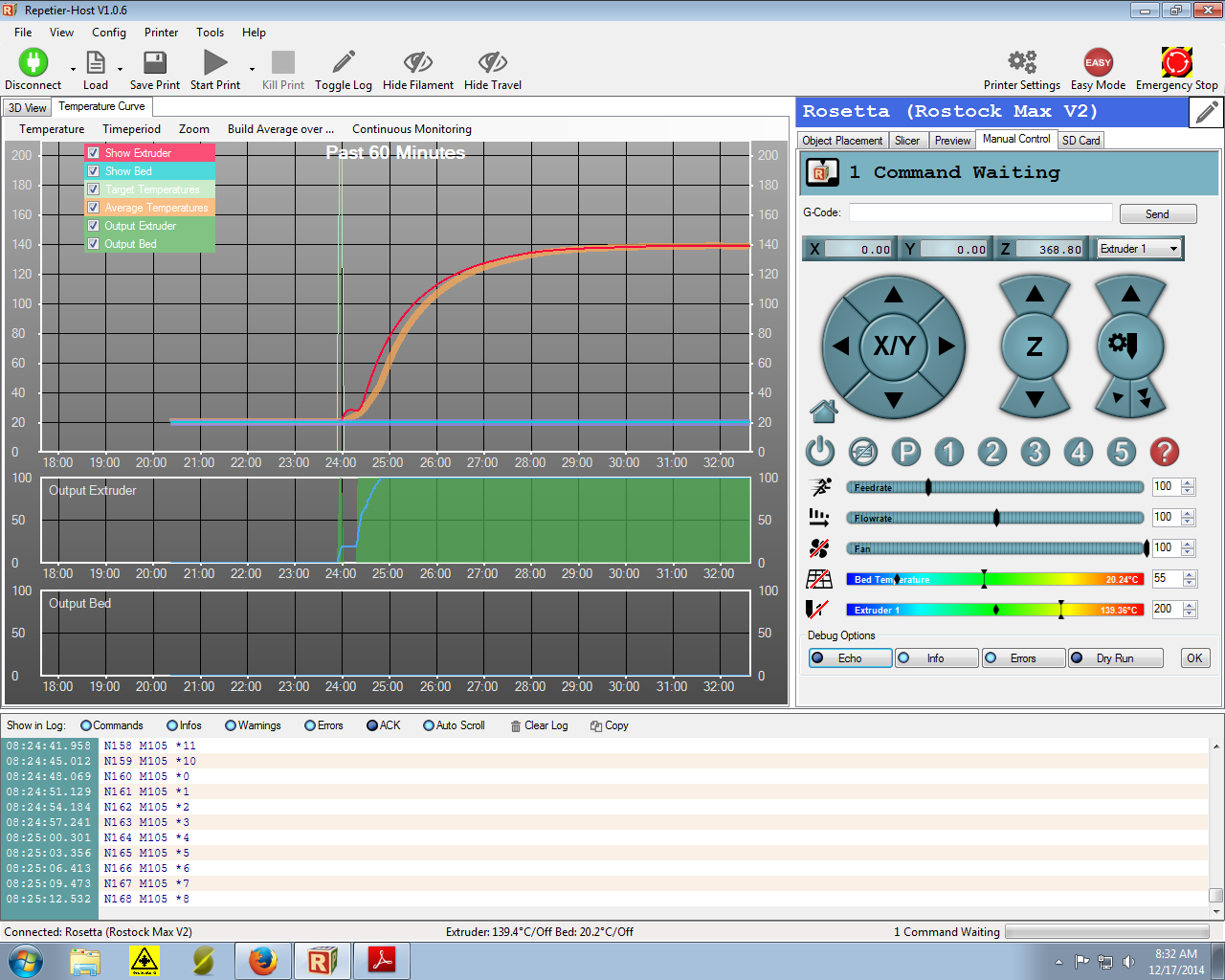Click the Disconnect plug icon
This screenshot has width=1225, height=980.
tap(33, 63)
